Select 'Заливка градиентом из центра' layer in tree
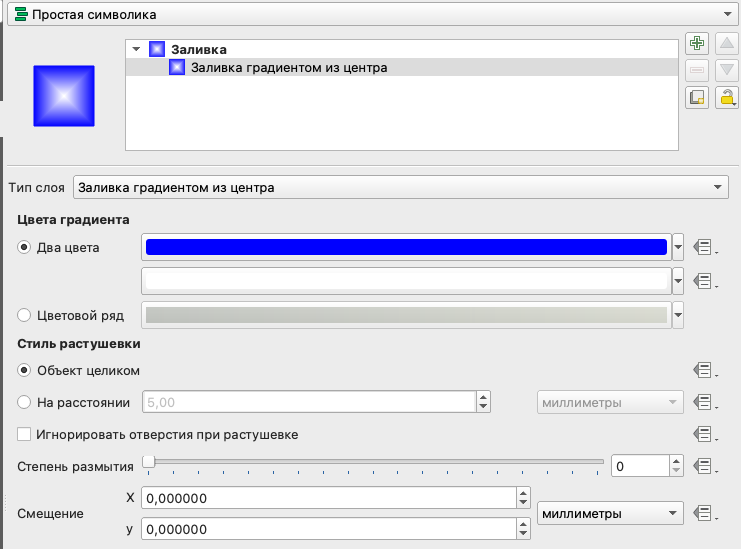 (288, 68)
